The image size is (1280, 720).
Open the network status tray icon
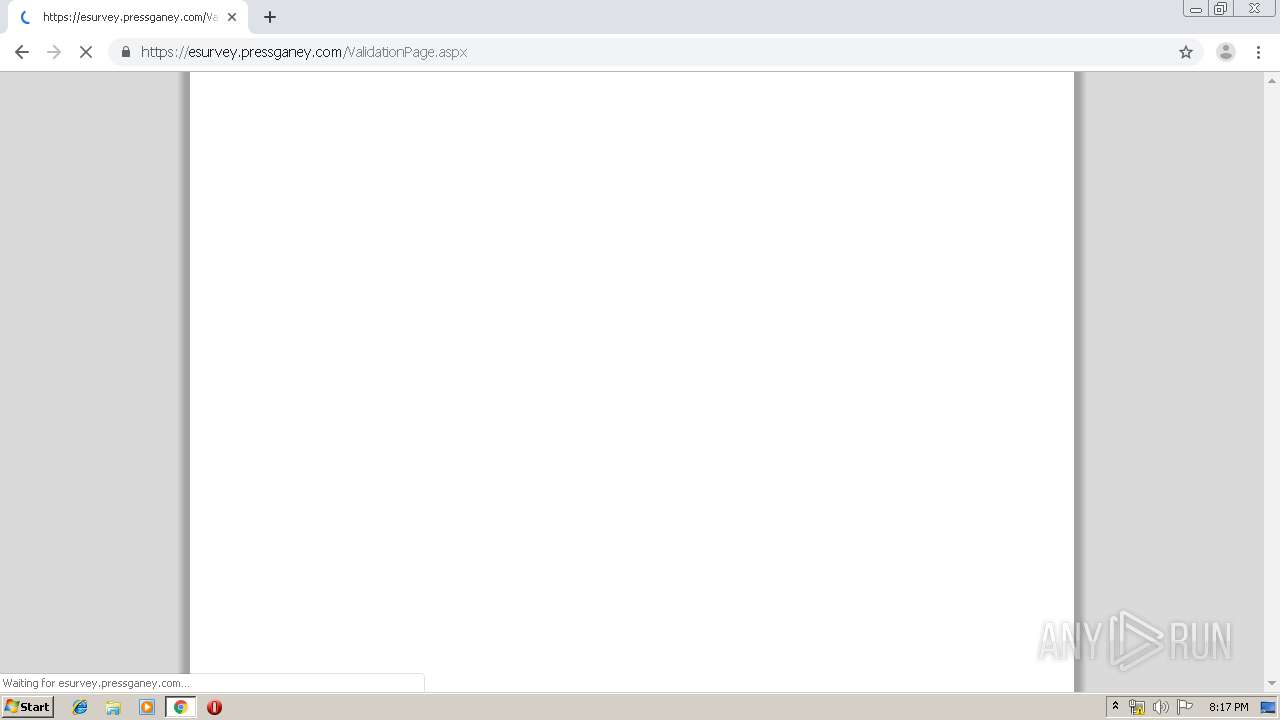click(x=1137, y=707)
